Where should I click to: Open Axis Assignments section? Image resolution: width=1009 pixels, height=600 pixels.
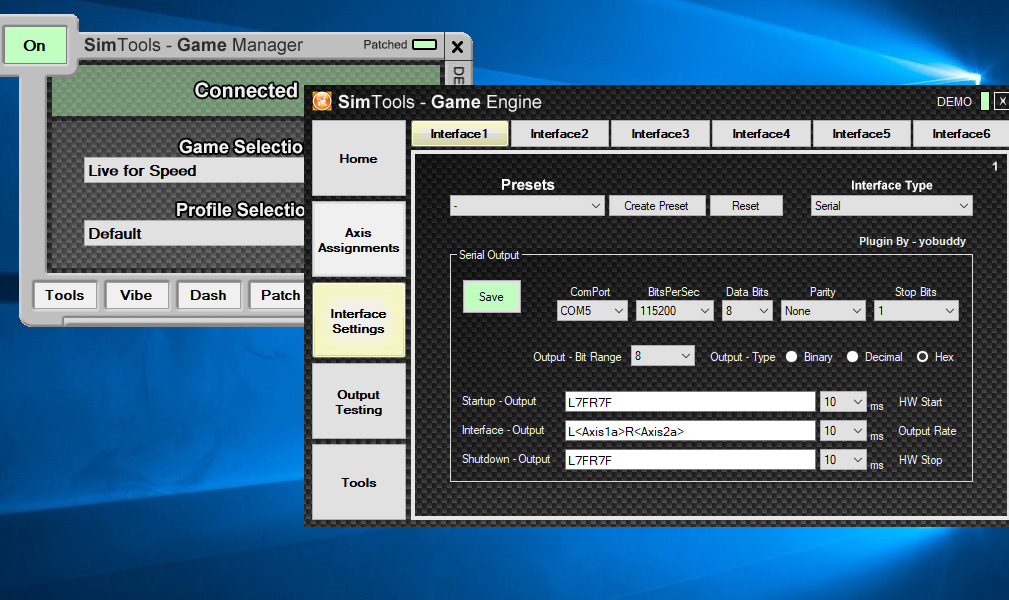coord(358,240)
